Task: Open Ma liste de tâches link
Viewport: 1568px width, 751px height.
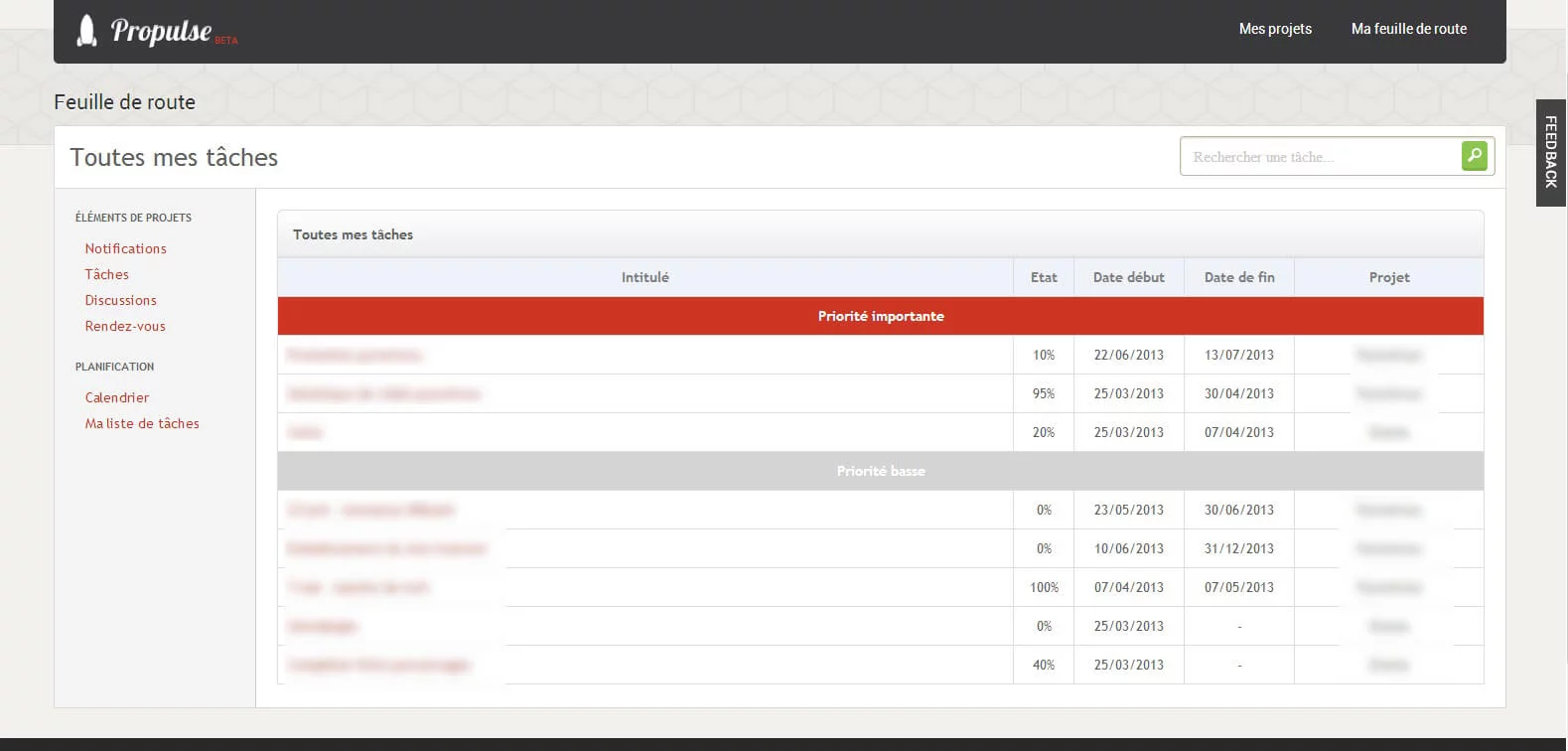Action: click(142, 423)
